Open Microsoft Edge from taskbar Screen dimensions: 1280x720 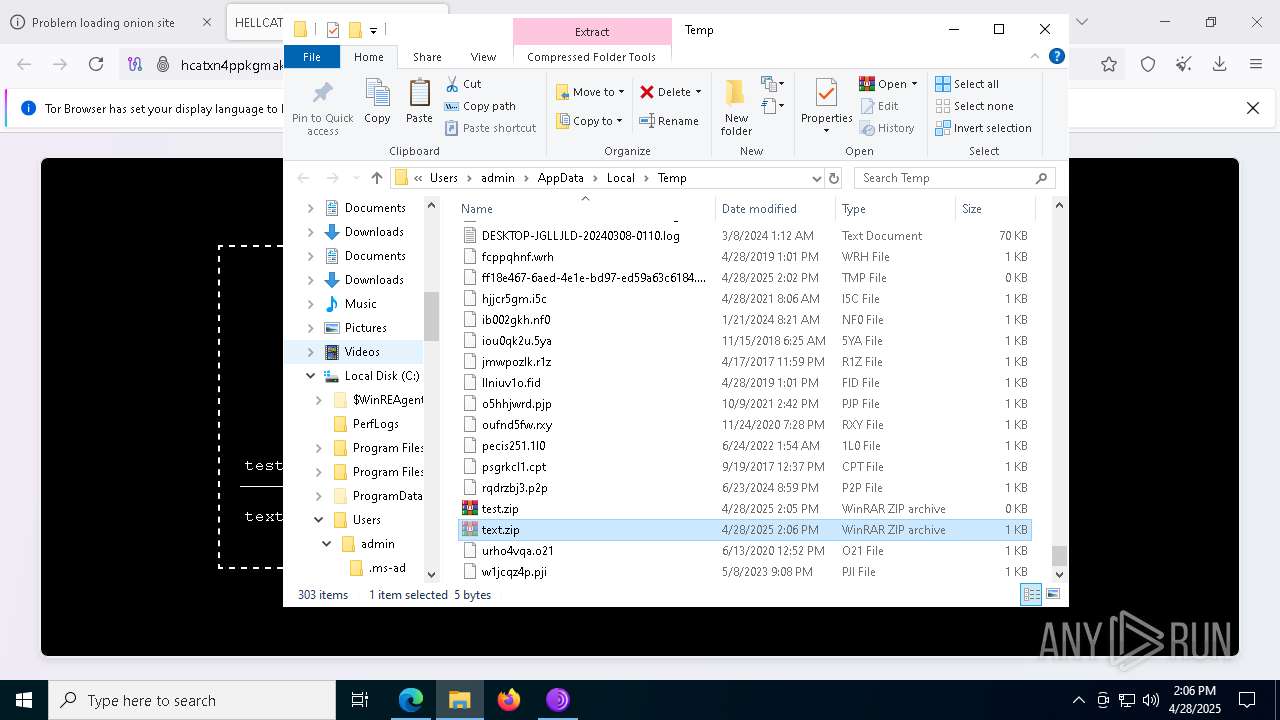(x=411, y=700)
